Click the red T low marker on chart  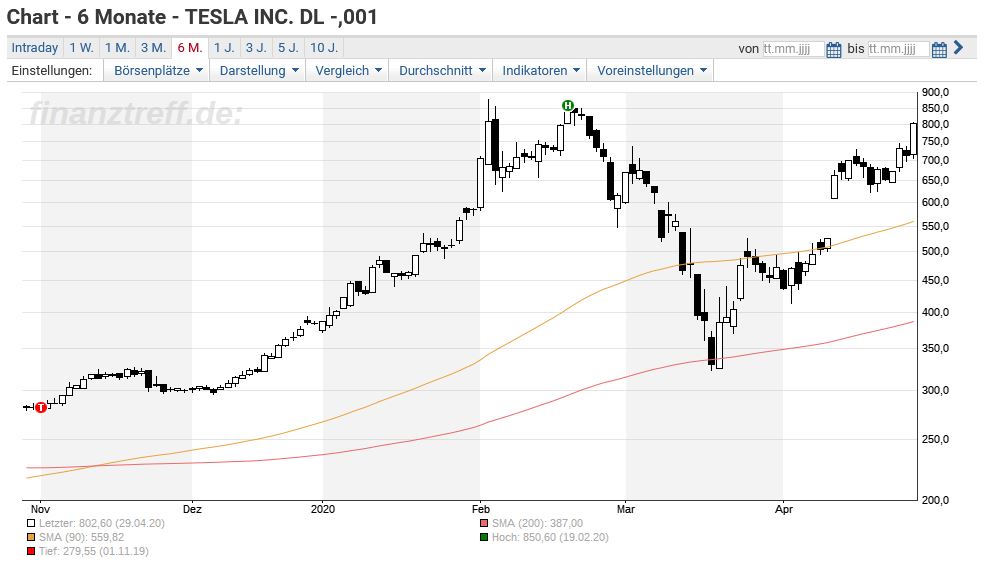pos(41,407)
